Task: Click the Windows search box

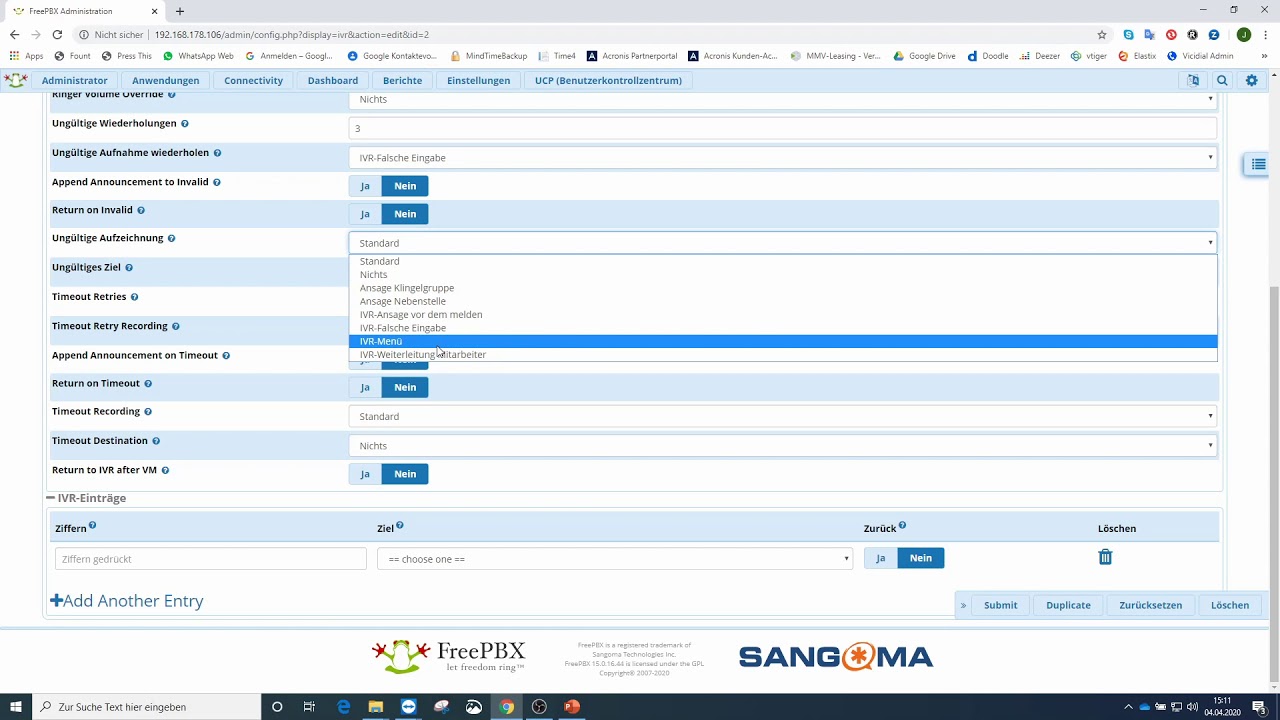Action: tap(148, 706)
